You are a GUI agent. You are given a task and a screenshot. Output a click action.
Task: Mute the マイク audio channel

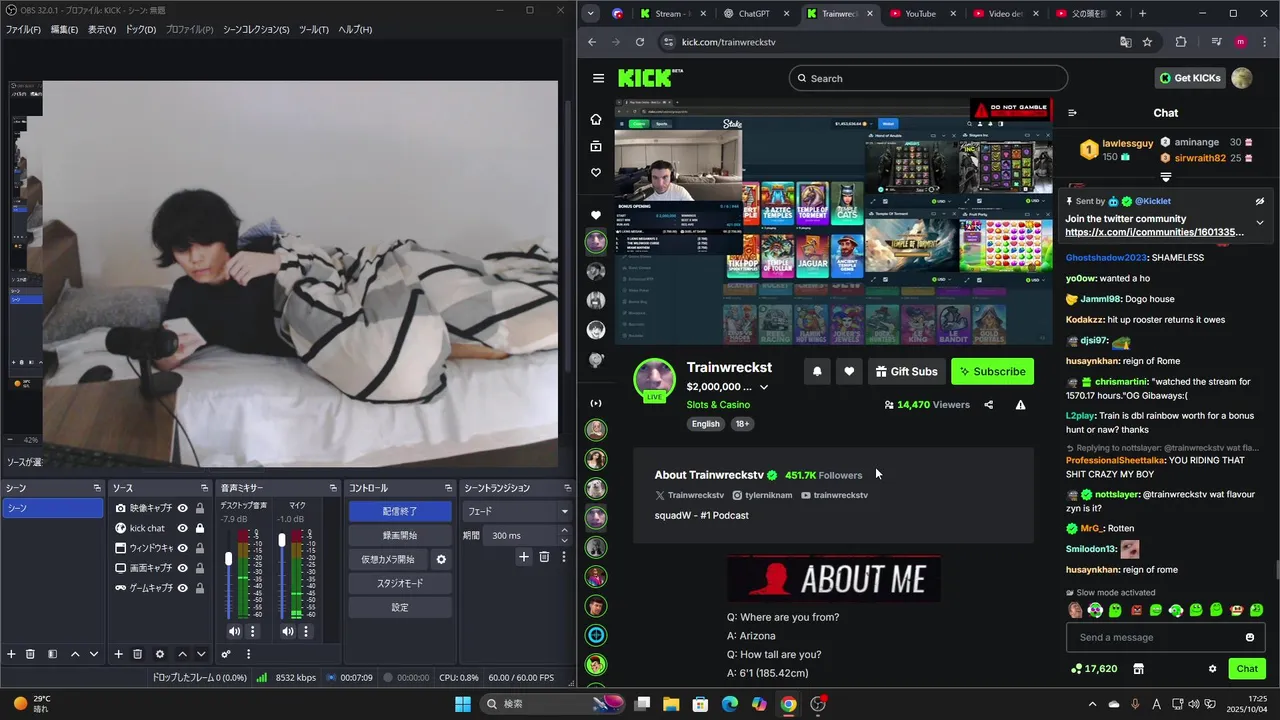point(288,631)
